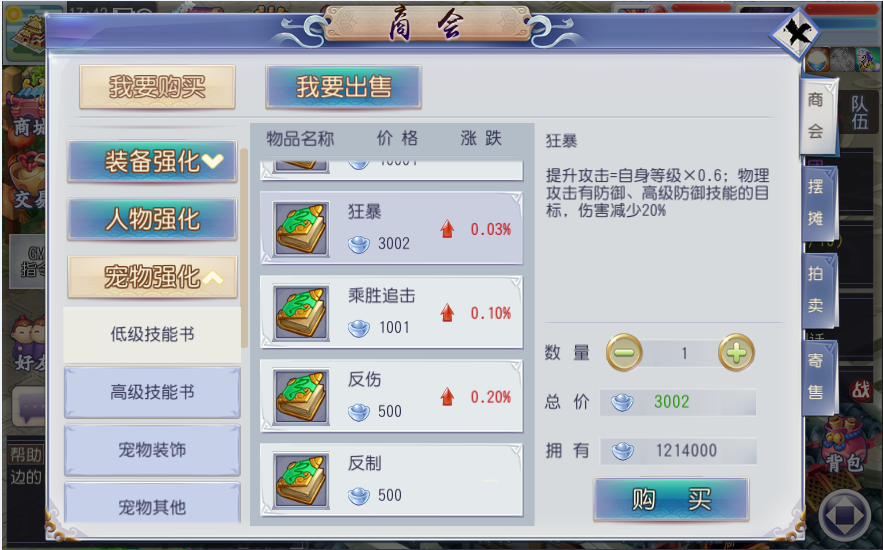Select the 高级技能书 subcategory
The image size is (883, 550).
[152, 392]
